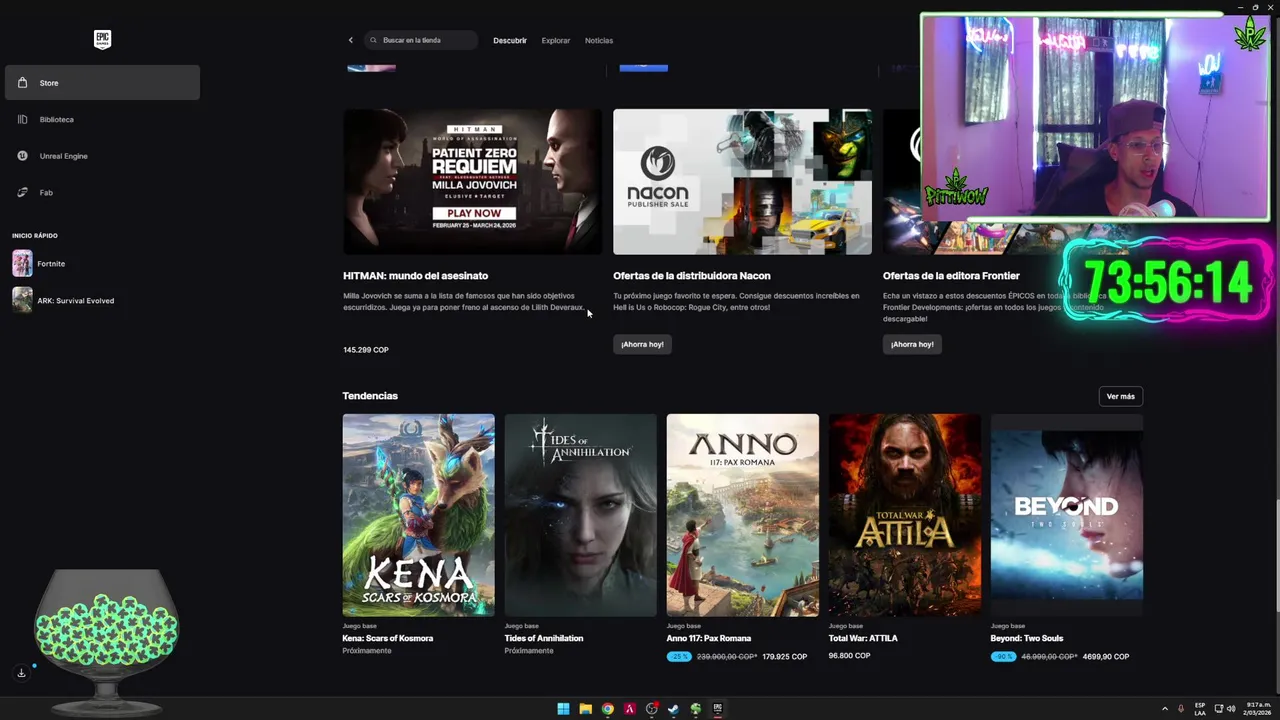Click the Tendencias section heading
The height and width of the screenshot is (720, 1280).
pyautogui.click(x=370, y=396)
